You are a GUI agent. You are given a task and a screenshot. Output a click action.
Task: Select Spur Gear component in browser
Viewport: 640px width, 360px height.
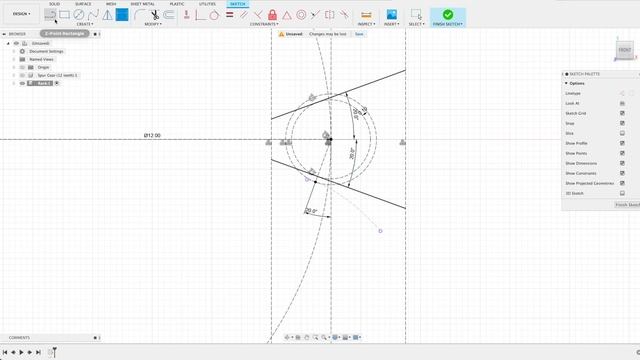(x=57, y=75)
